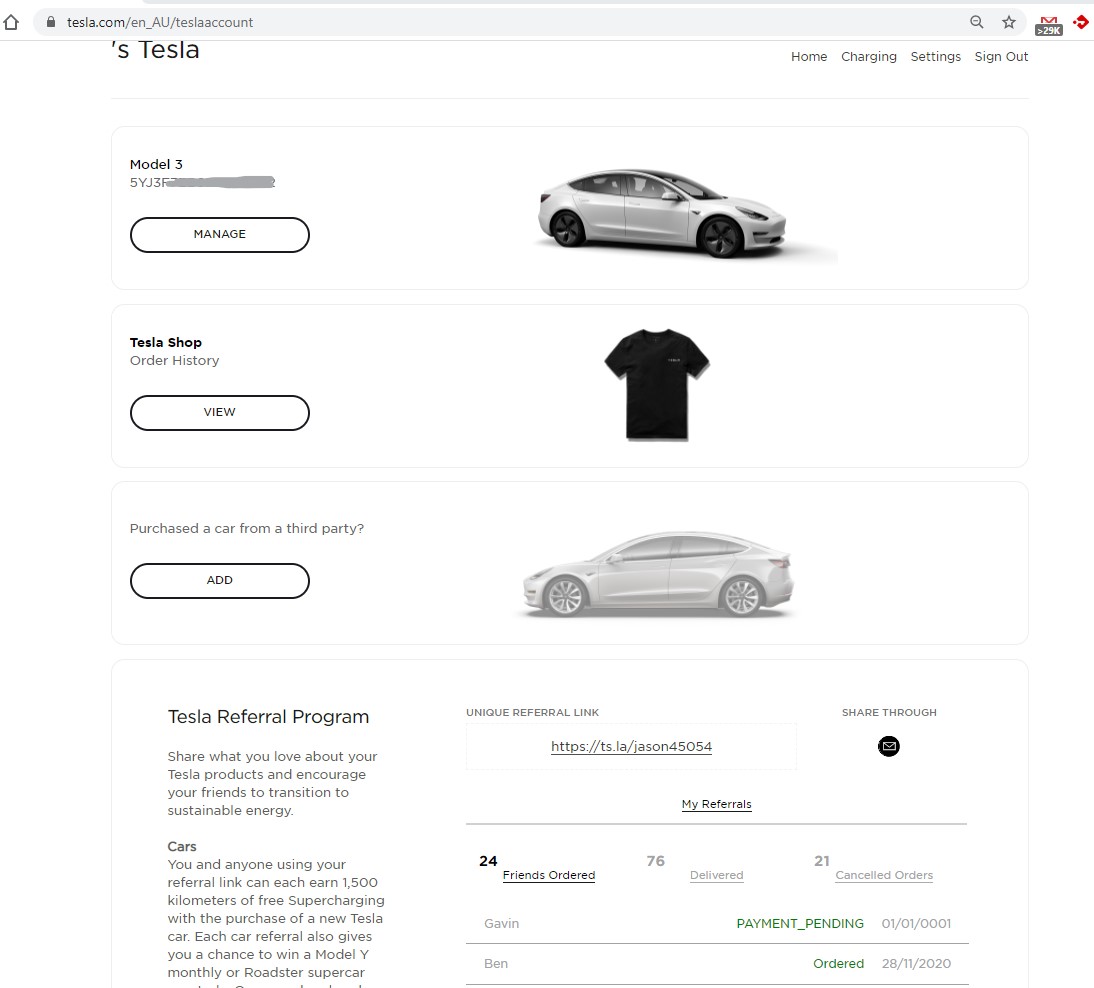Click VIEW for Tesla Shop order history
Image resolution: width=1094 pixels, height=988 pixels.
tap(220, 412)
